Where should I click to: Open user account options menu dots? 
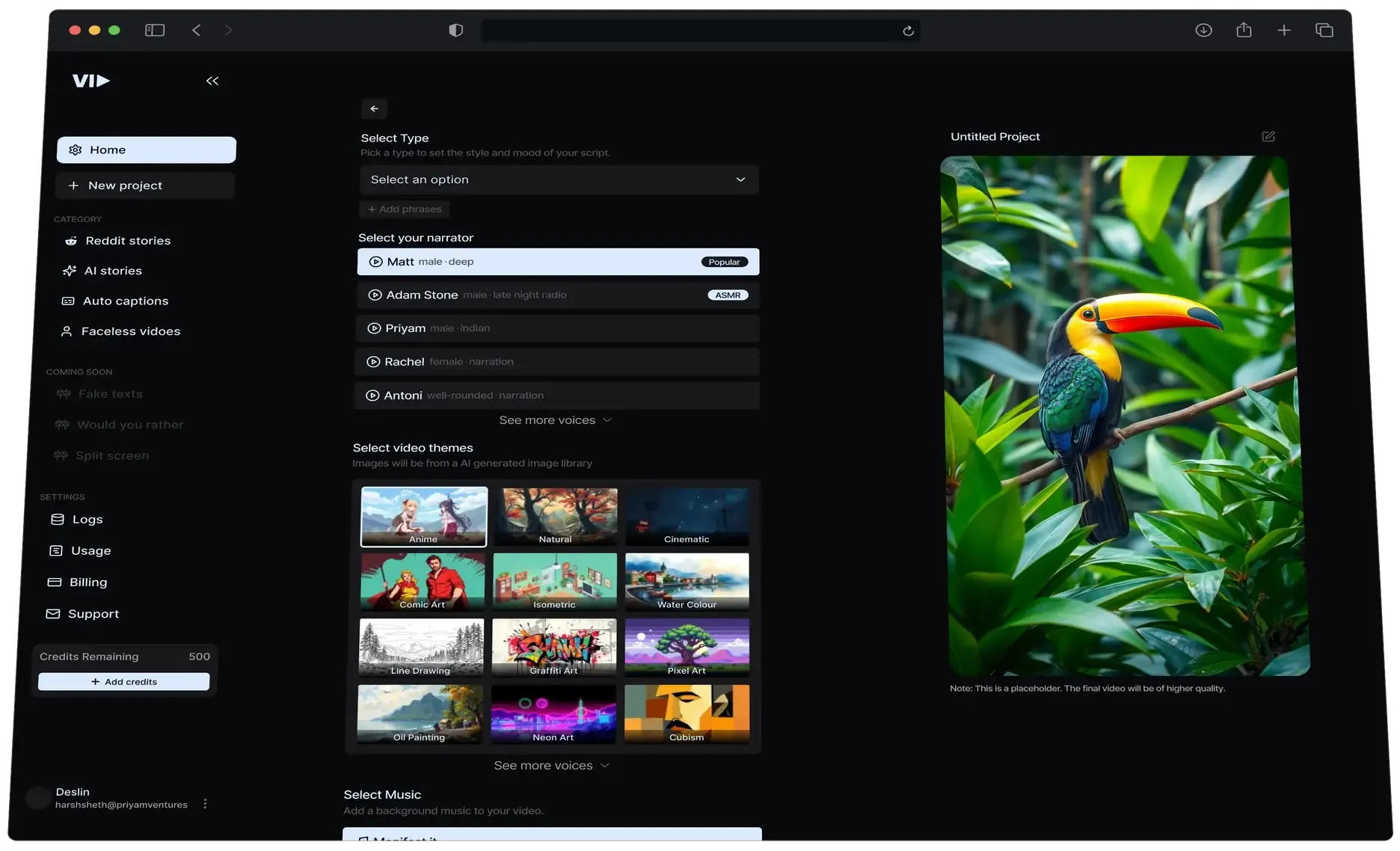pyautogui.click(x=205, y=804)
